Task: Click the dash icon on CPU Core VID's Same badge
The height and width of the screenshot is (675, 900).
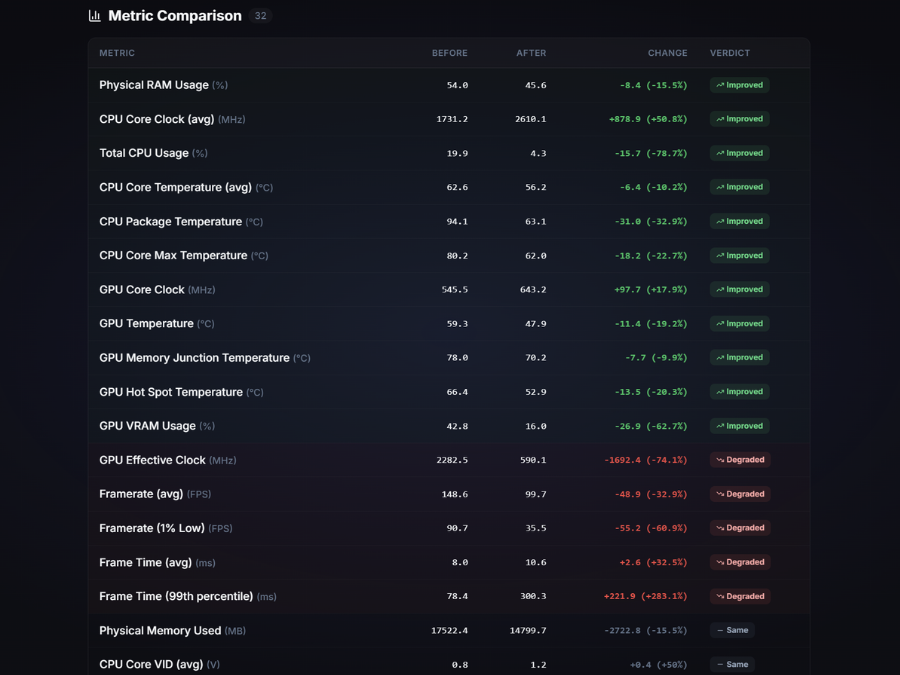Action: [719, 664]
